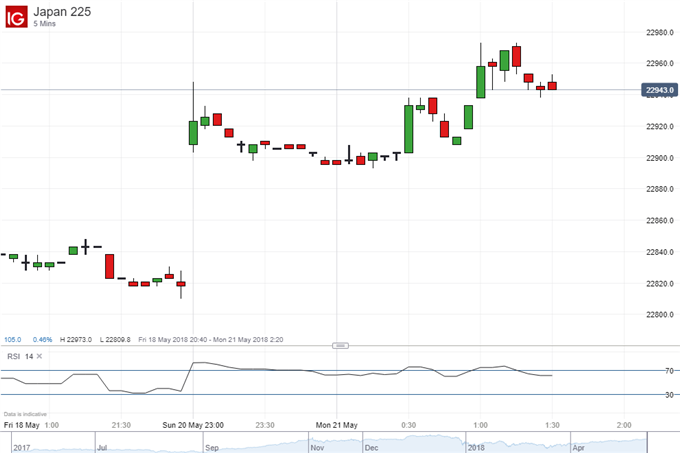Click the 22880.0 price axis label
The width and height of the screenshot is (680, 453).
click(660, 189)
